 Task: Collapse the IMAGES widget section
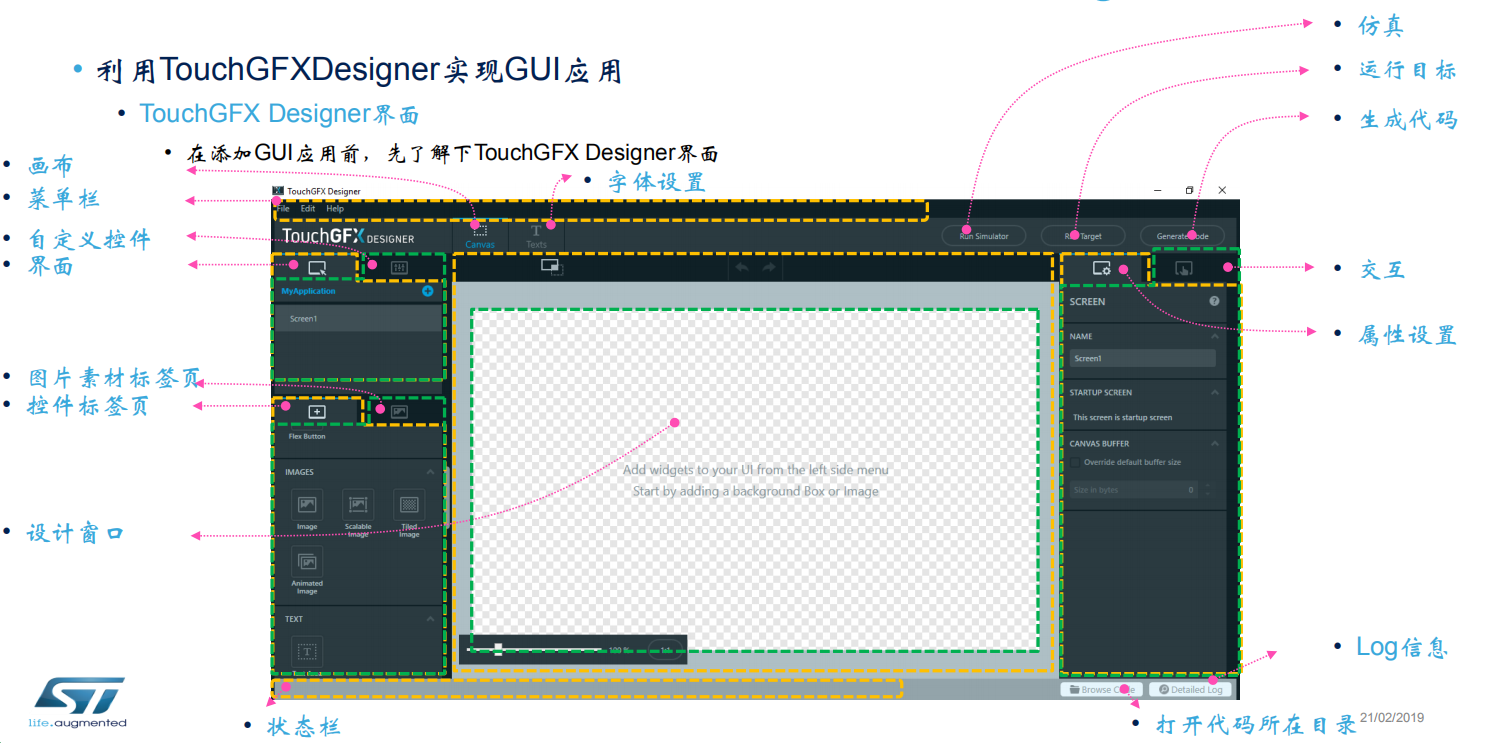[x=431, y=472]
